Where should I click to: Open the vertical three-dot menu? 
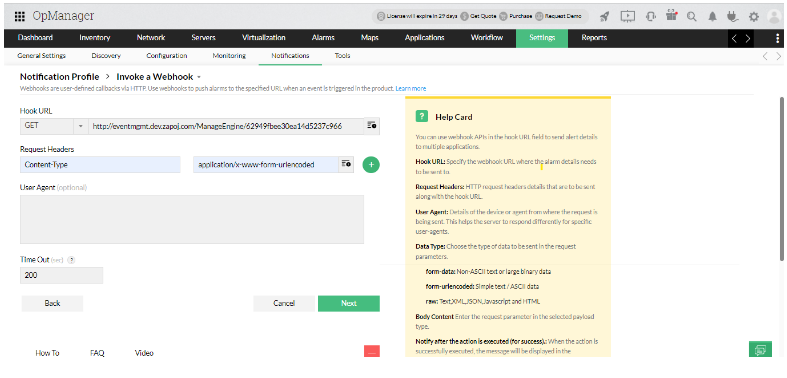(x=777, y=38)
